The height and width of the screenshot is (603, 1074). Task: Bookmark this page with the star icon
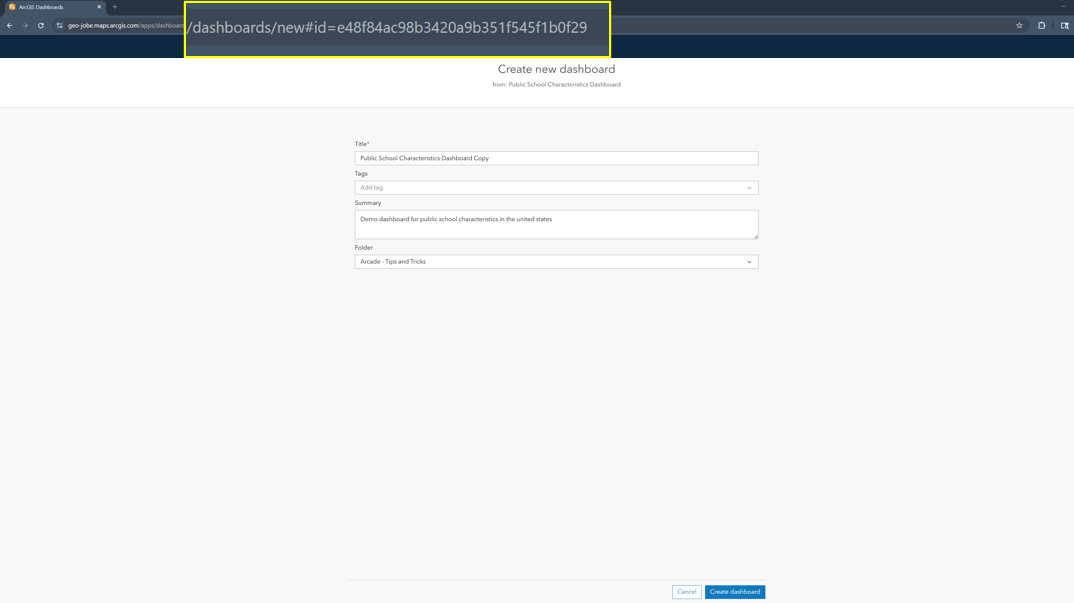pos(1019,25)
